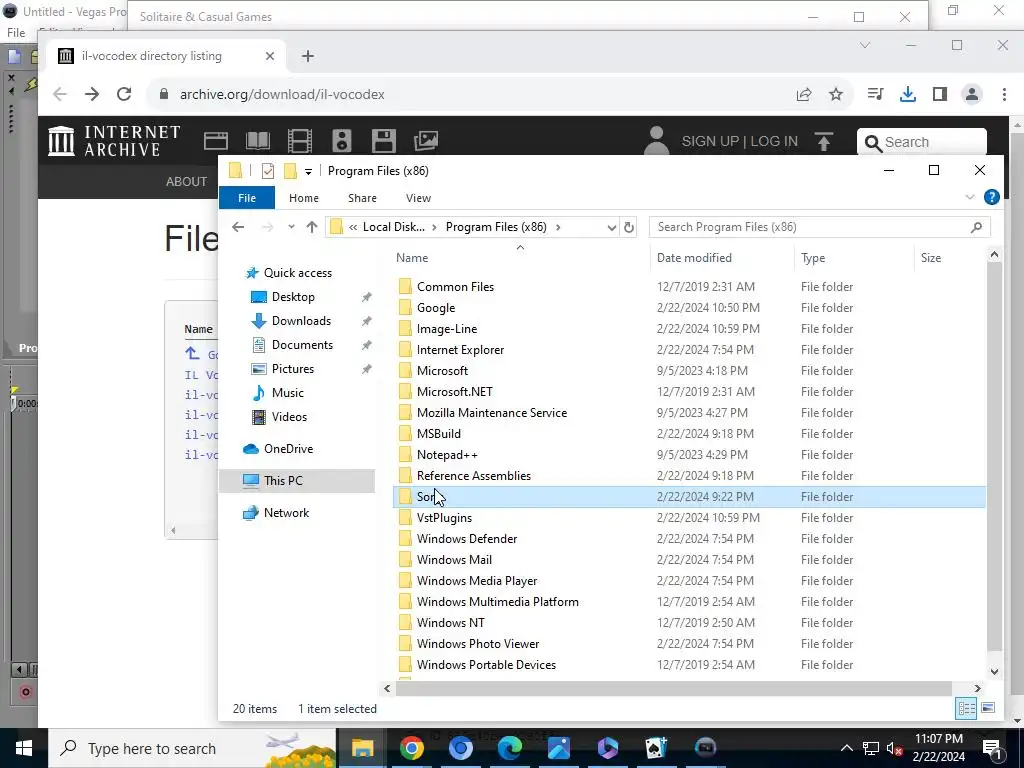The width and height of the screenshot is (1024, 768).
Task: Open Explorer recent locations dropdown
Action: (291, 227)
